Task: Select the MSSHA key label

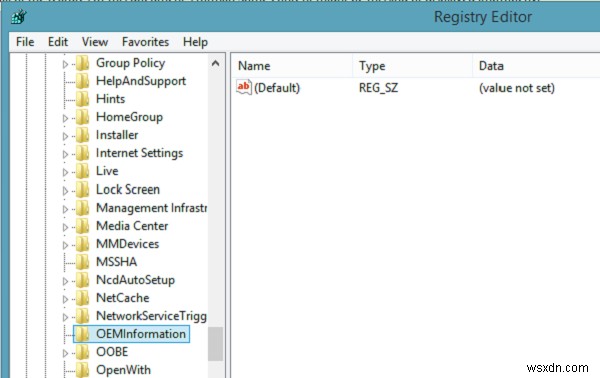Action: tap(116, 261)
